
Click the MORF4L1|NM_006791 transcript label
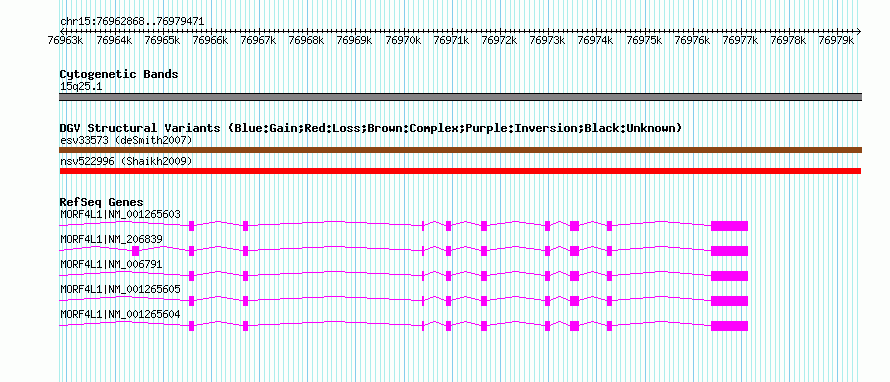click(111, 265)
